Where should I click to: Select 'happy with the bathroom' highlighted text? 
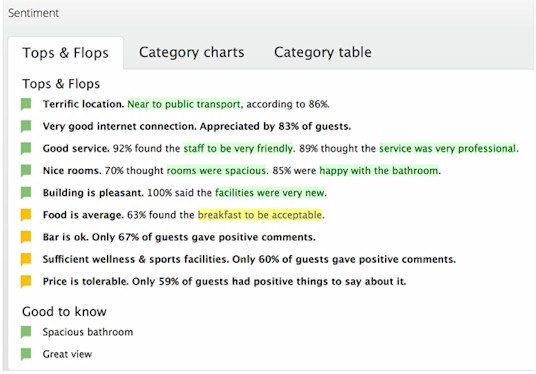(379, 170)
